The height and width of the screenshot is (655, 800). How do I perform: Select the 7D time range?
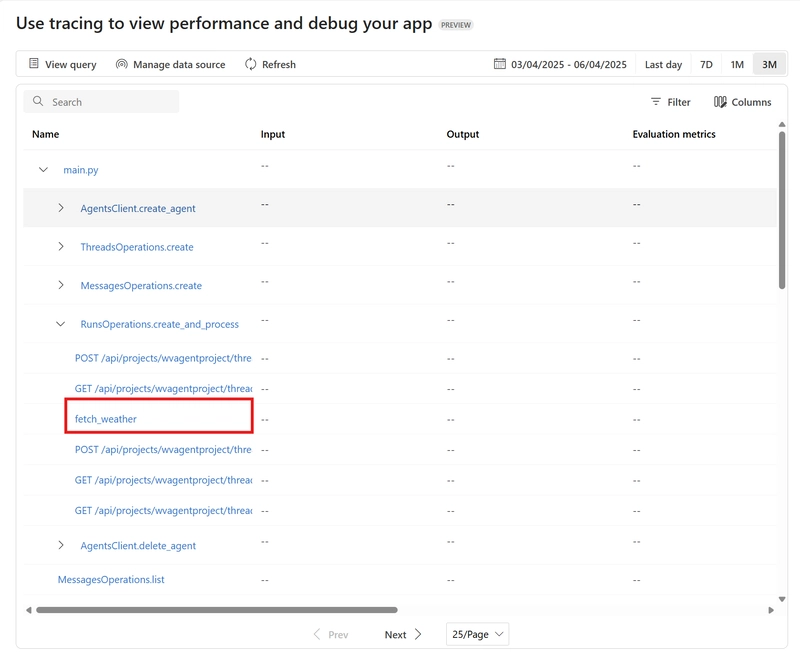pos(706,64)
